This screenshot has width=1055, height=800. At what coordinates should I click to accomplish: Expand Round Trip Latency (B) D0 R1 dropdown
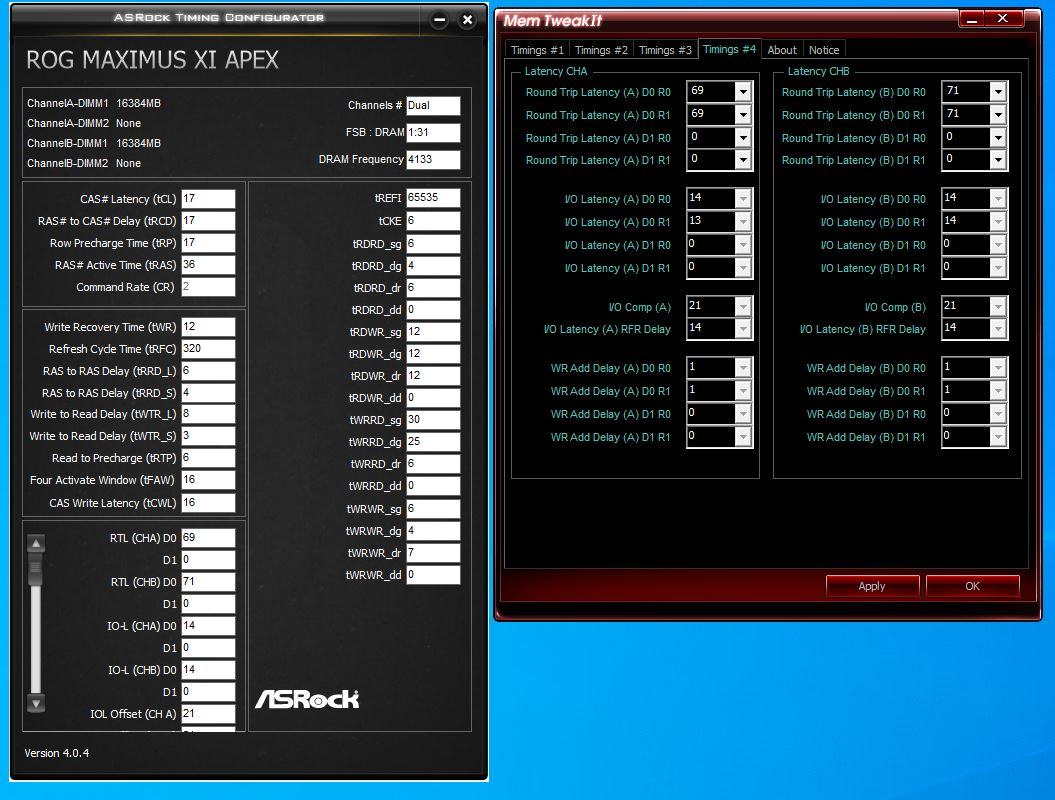998,115
